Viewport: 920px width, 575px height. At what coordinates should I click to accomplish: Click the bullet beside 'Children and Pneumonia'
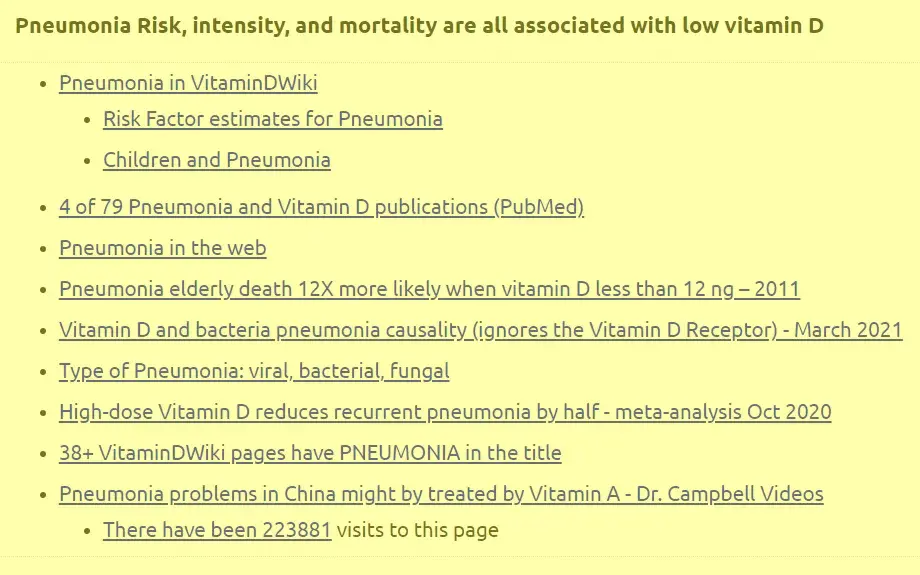pyautogui.click(x=87, y=161)
